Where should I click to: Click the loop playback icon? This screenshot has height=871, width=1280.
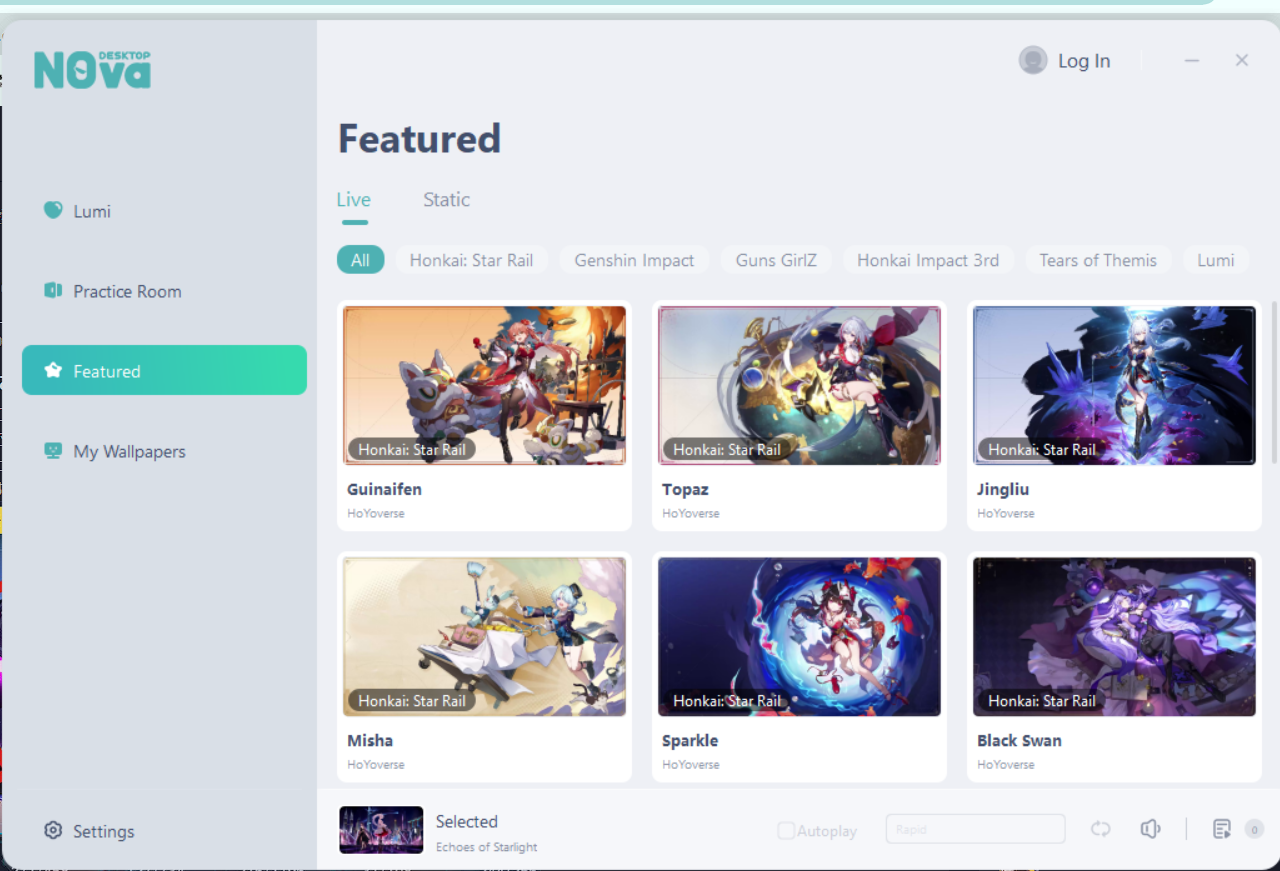pos(1101,828)
